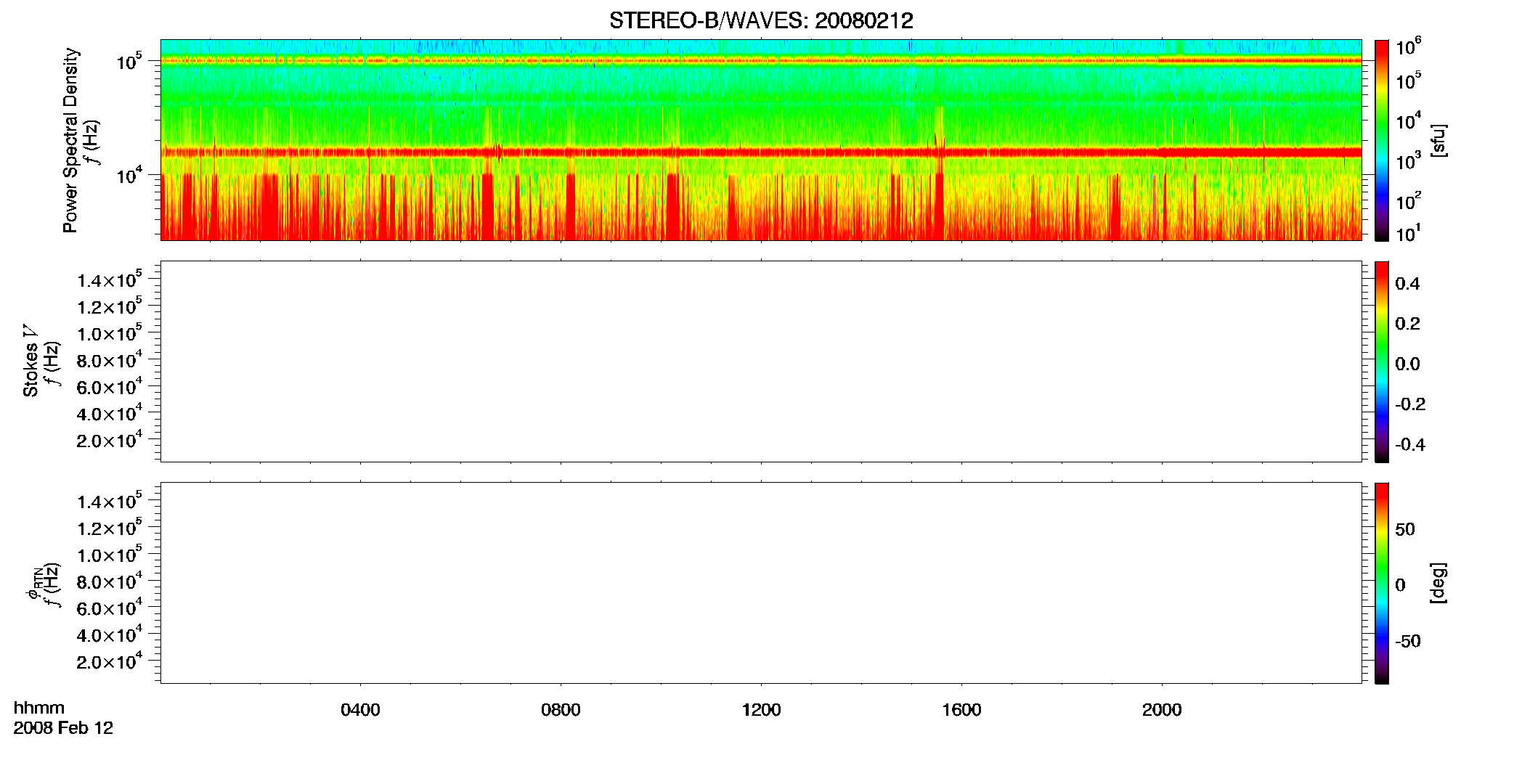Click the orange line near 10^5 Hz
The image size is (1522, 784).
761,61
